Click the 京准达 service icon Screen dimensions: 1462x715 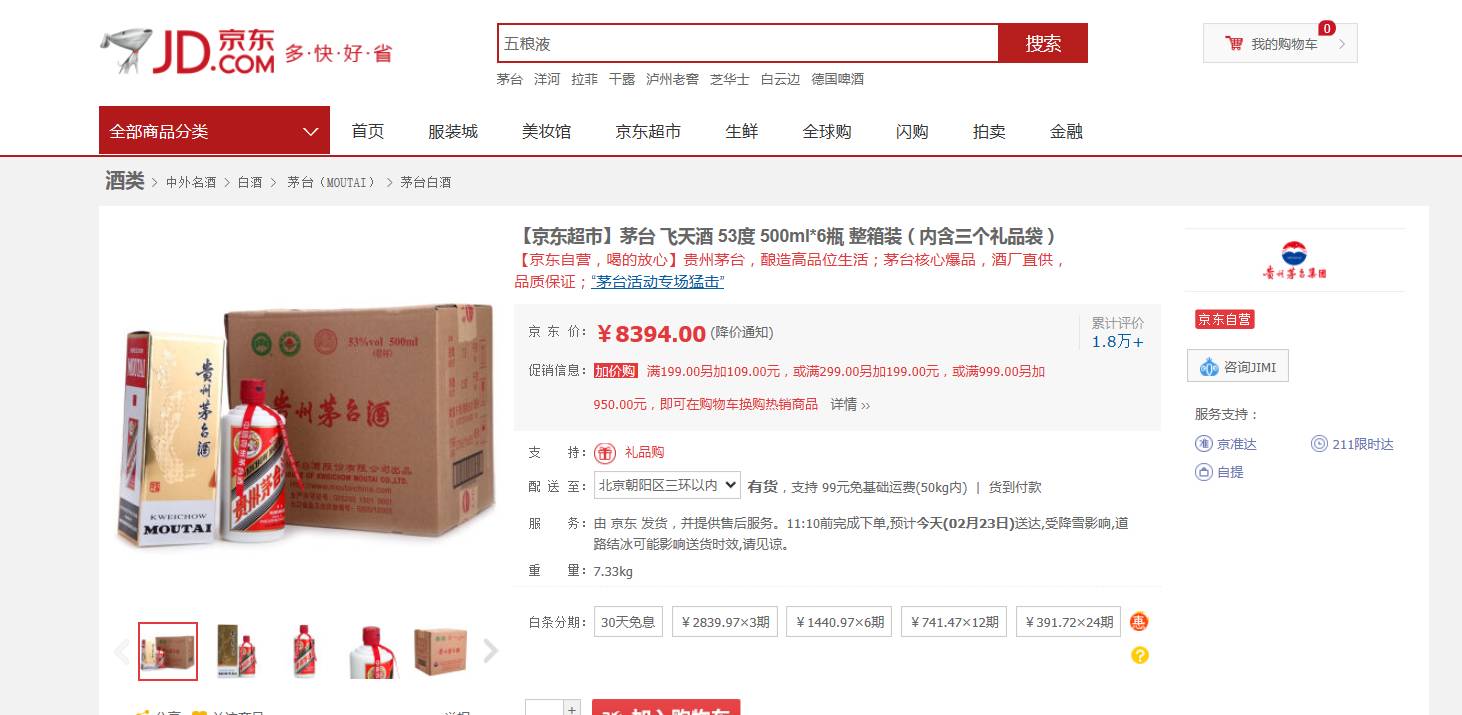(1204, 444)
